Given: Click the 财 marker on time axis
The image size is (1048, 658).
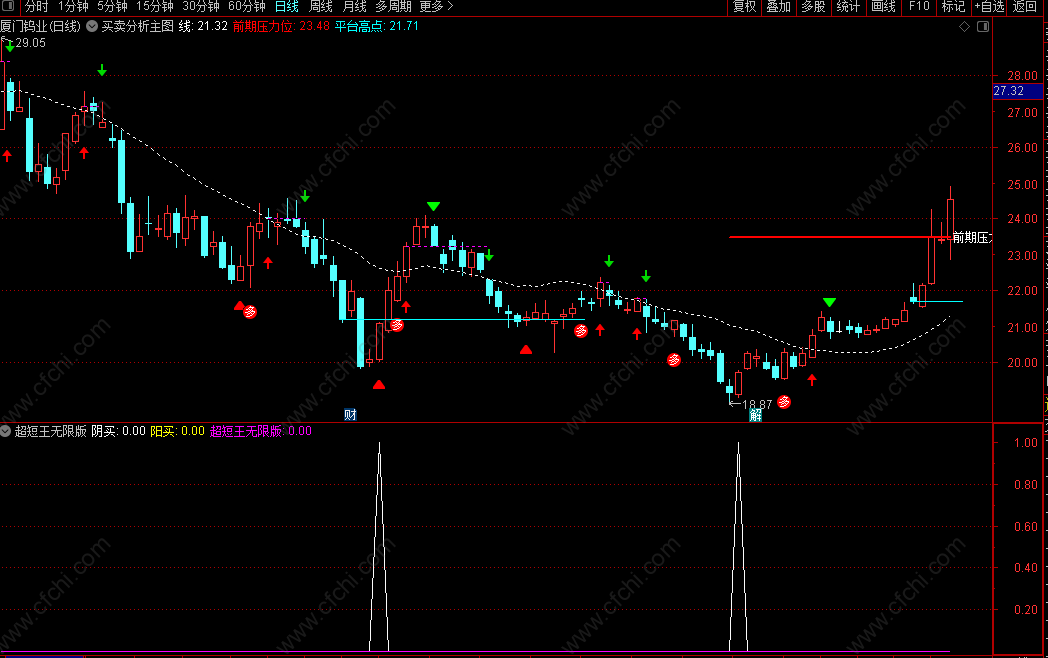Looking at the screenshot, I should point(350,415).
